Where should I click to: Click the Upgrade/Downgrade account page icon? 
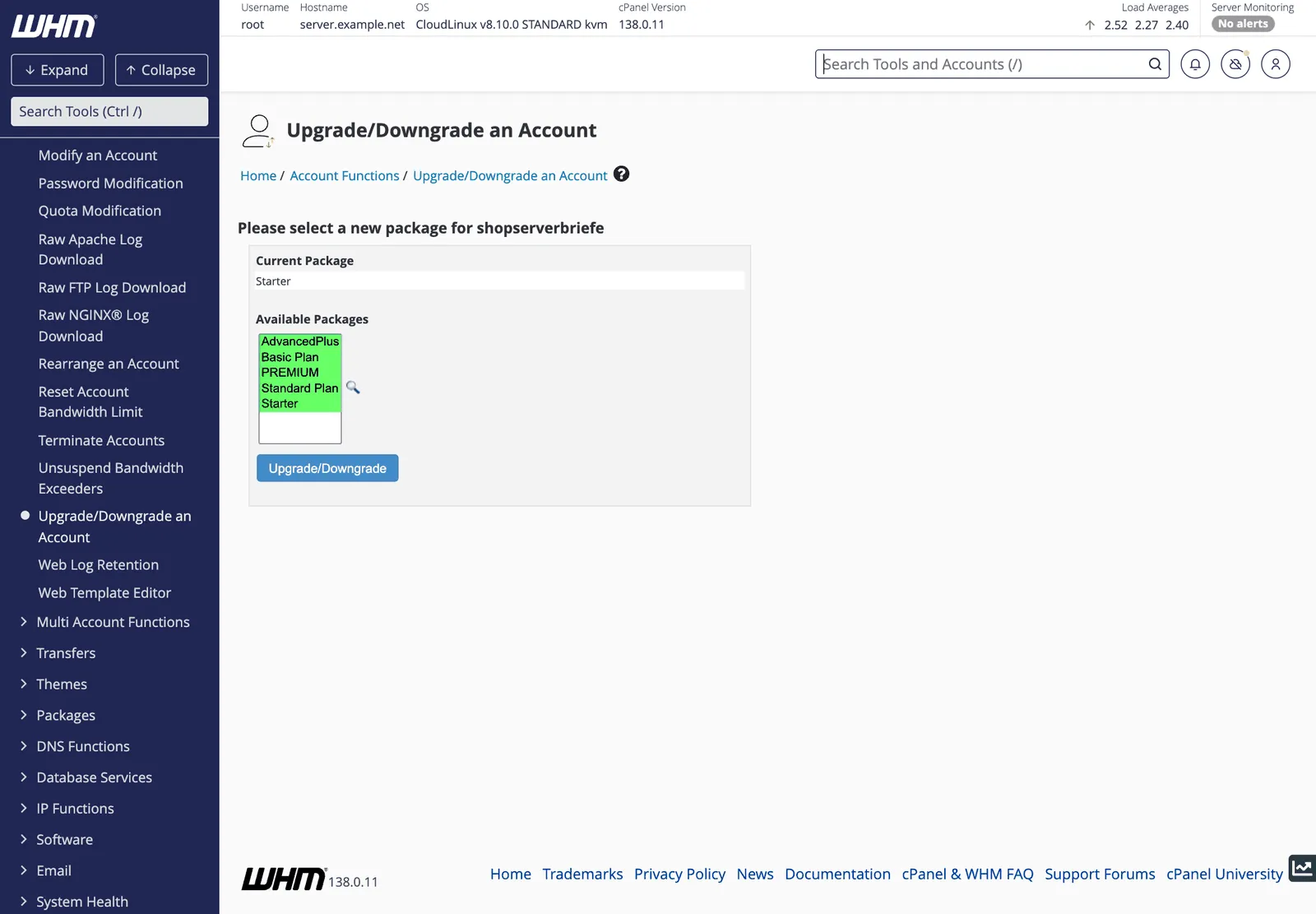[x=258, y=132]
